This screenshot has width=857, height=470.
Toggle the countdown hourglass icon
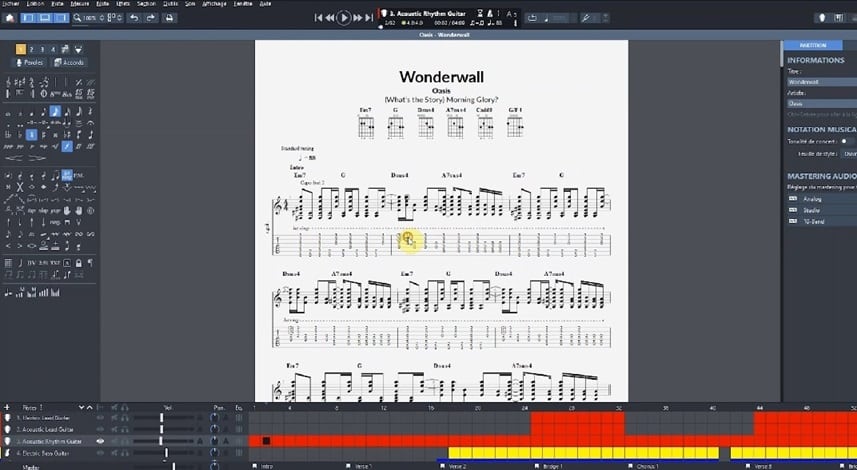pos(480,13)
